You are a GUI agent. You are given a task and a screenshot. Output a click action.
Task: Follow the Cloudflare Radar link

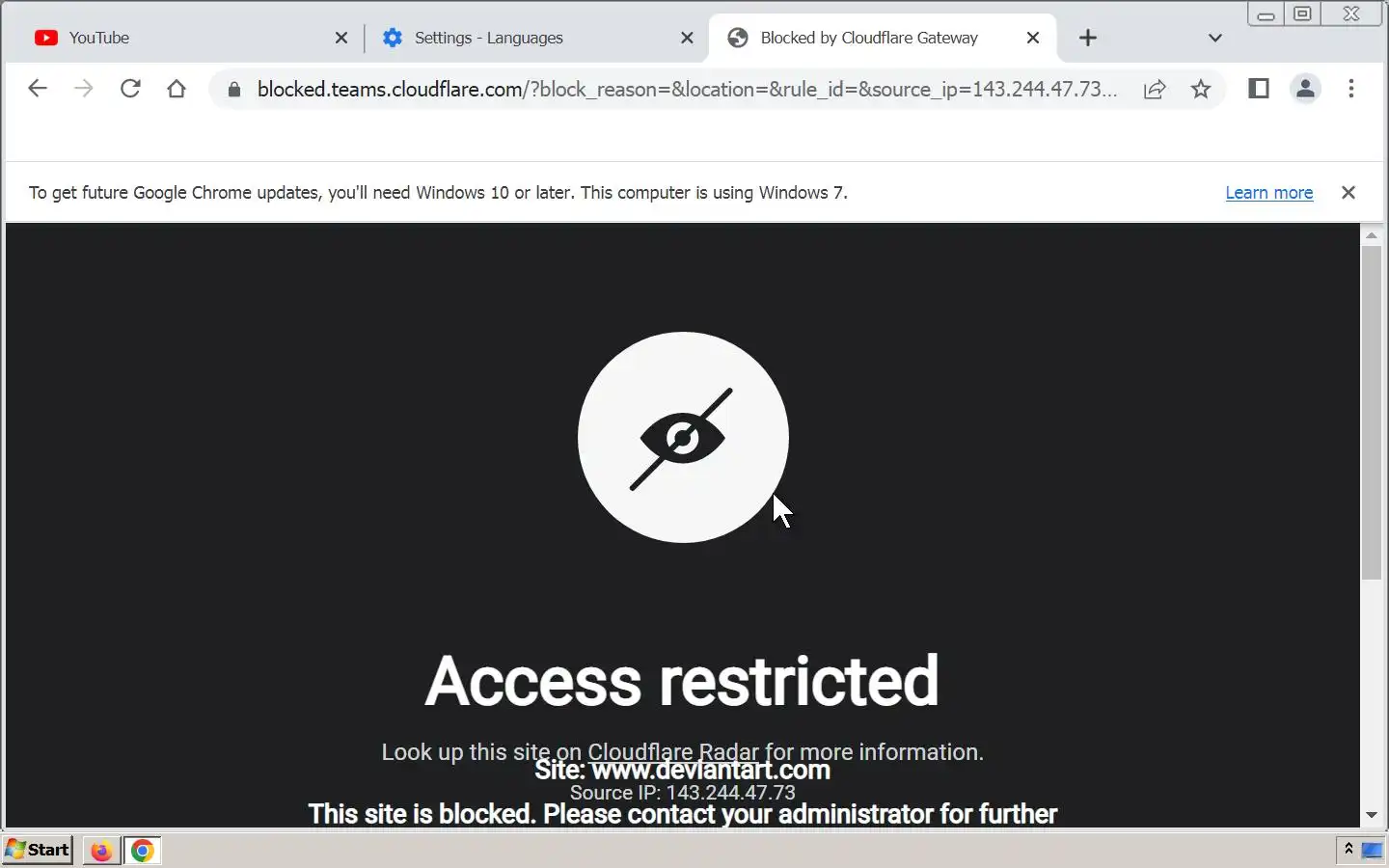673,752
